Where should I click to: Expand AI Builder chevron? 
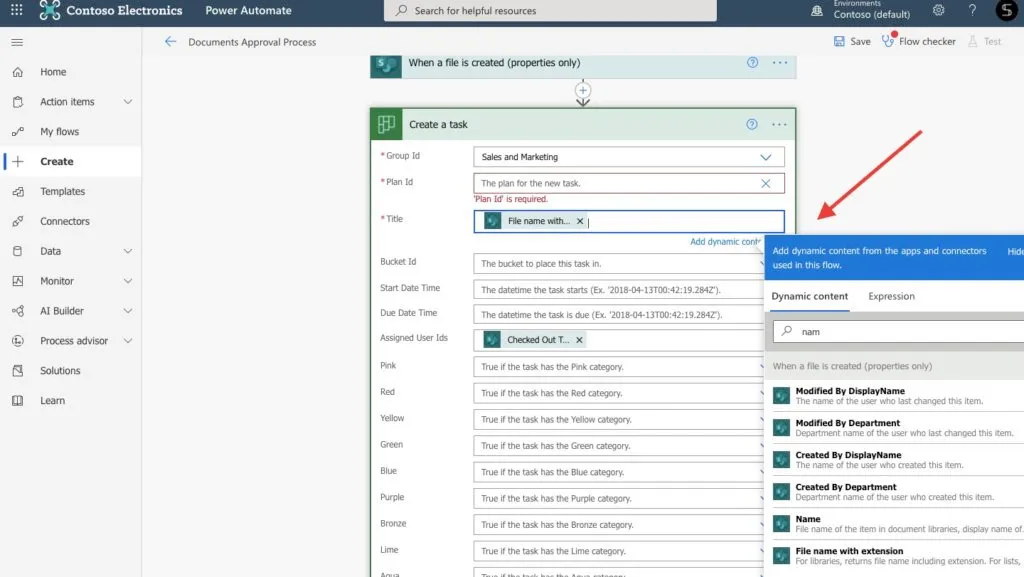point(128,311)
